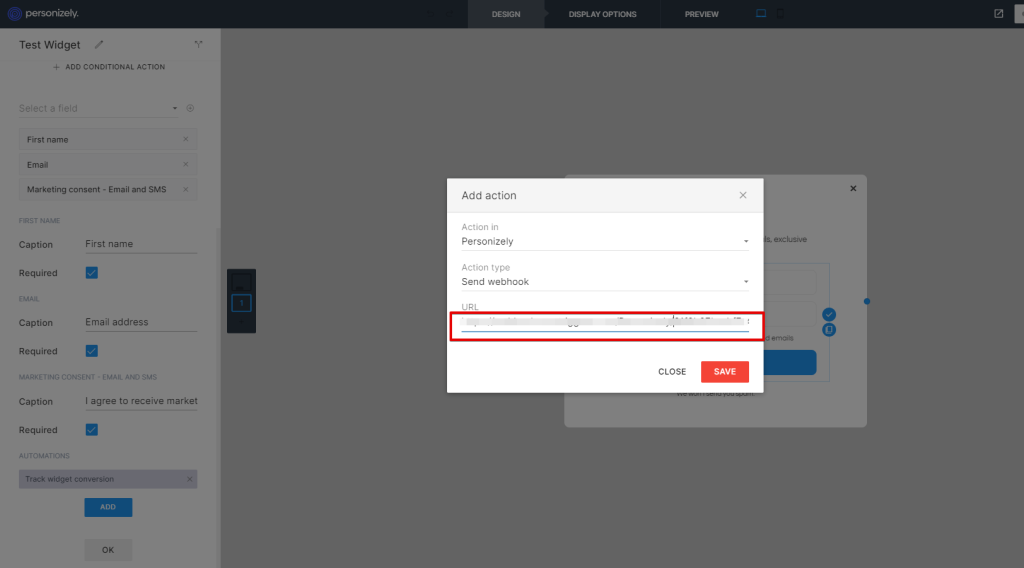1024x568 pixels.
Task: Click into the webhook URL field
Action: click(604, 322)
